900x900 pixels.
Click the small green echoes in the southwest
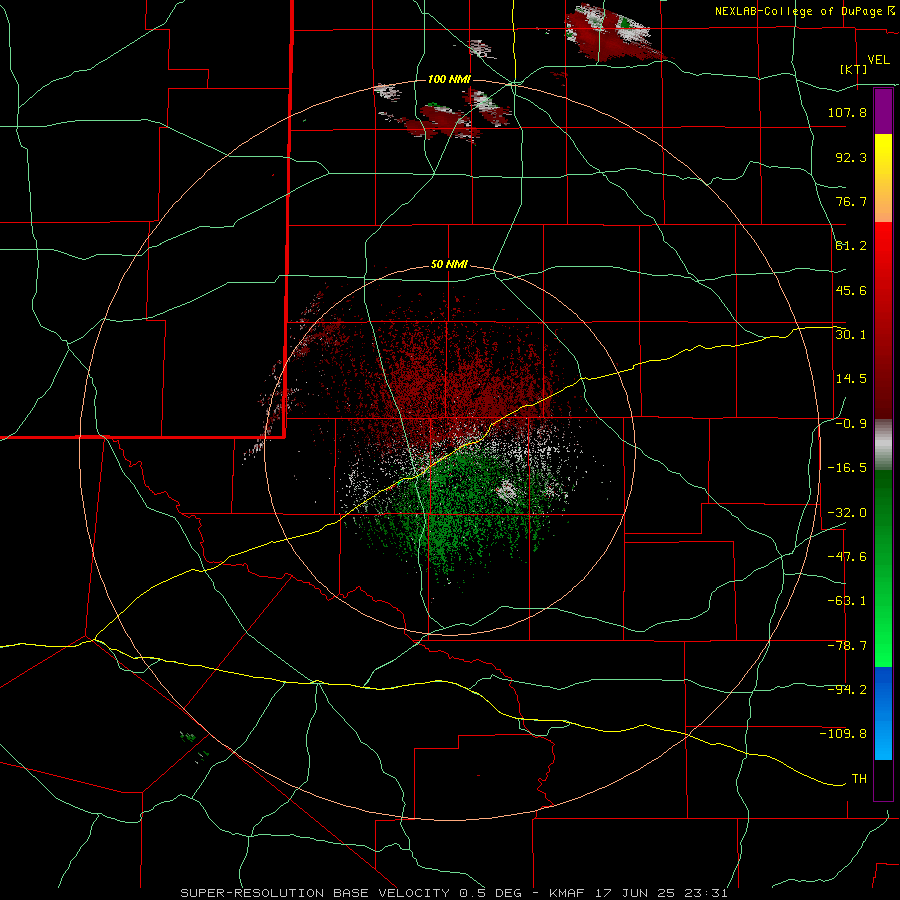coord(193,746)
